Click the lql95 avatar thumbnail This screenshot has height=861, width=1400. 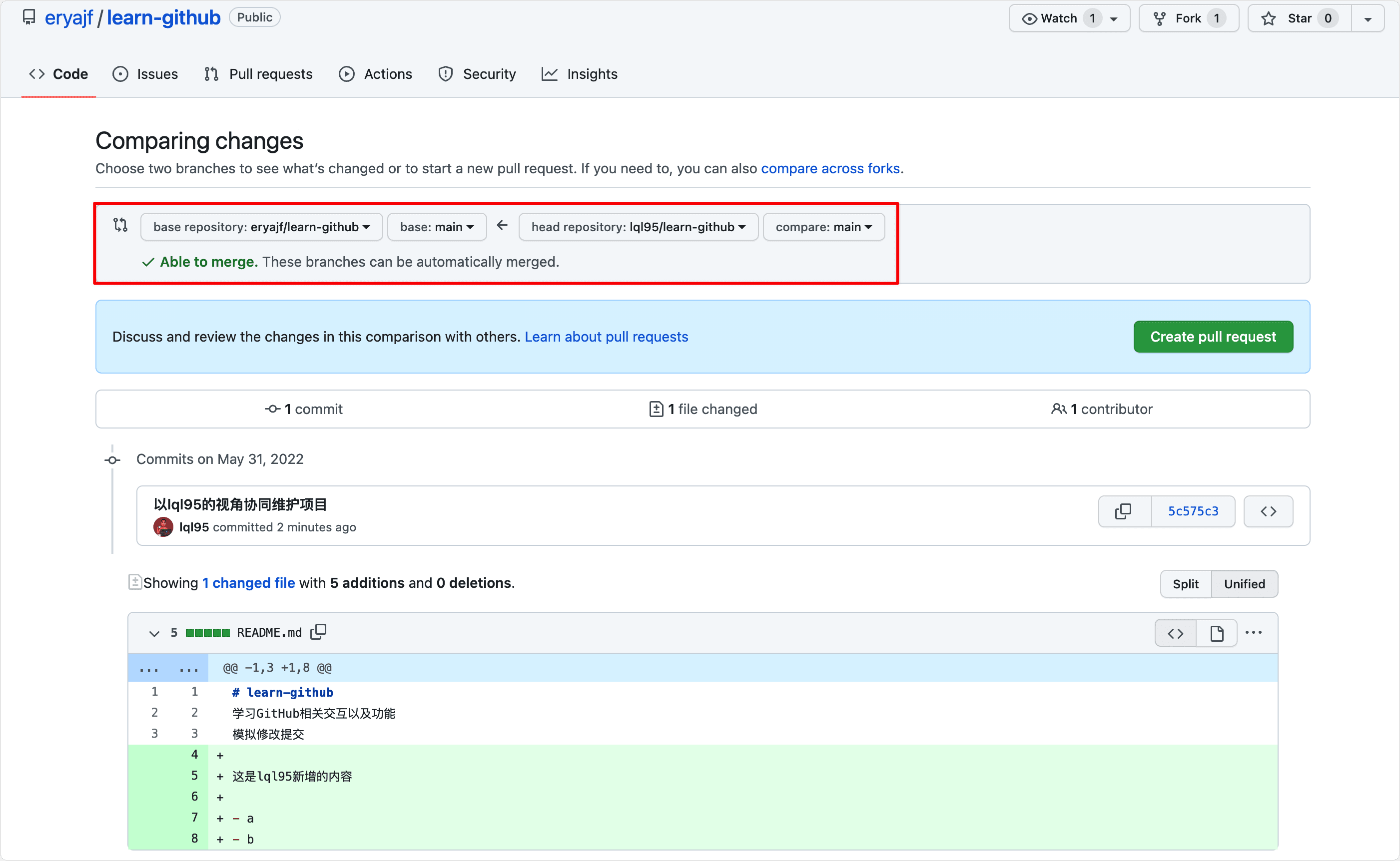[x=163, y=527]
